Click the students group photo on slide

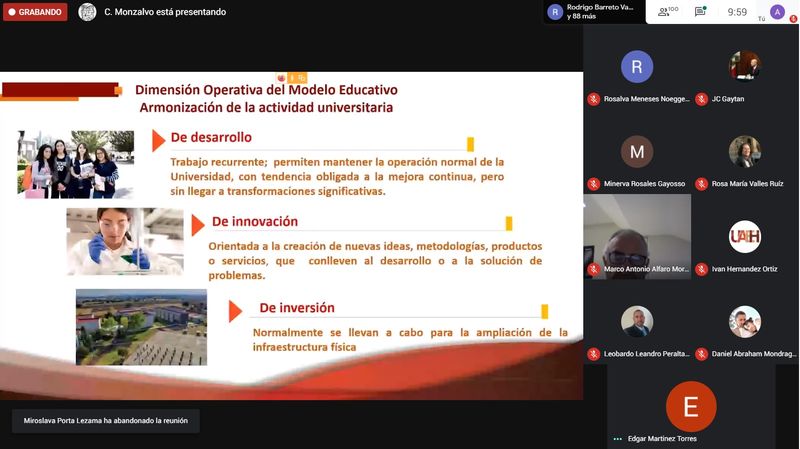tap(76, 164)
